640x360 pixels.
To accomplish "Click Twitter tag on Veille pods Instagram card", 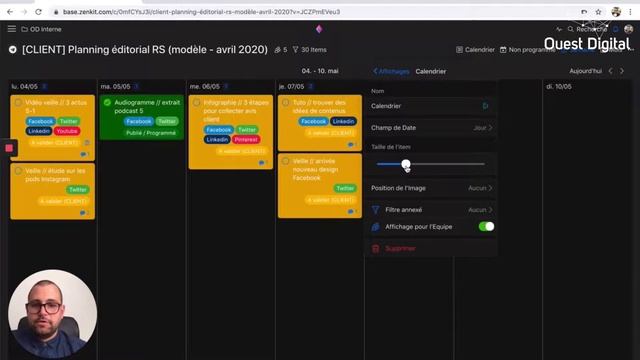I will 78,190.
